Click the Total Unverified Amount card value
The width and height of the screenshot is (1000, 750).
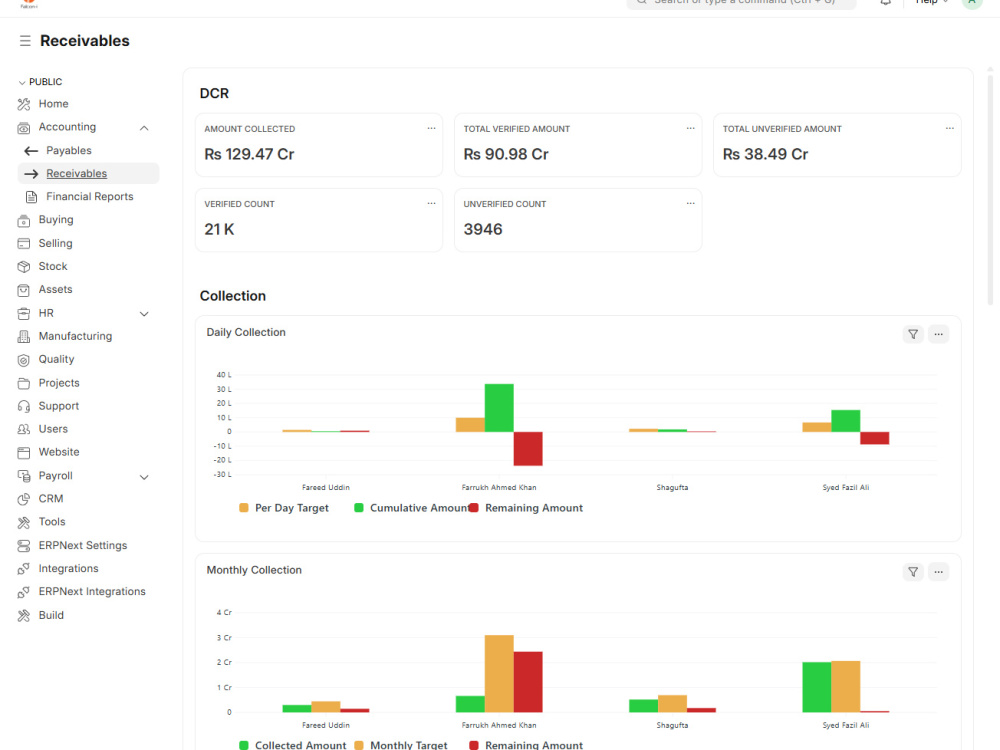coord(765,154)
